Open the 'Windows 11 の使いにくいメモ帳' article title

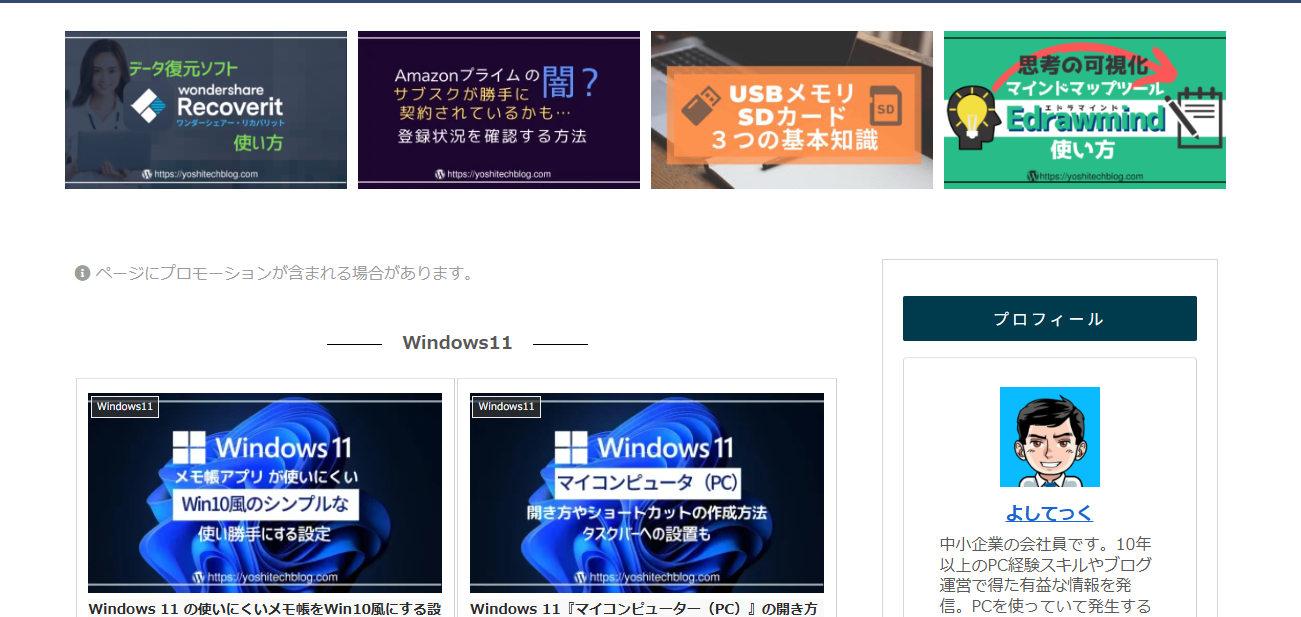265,608
